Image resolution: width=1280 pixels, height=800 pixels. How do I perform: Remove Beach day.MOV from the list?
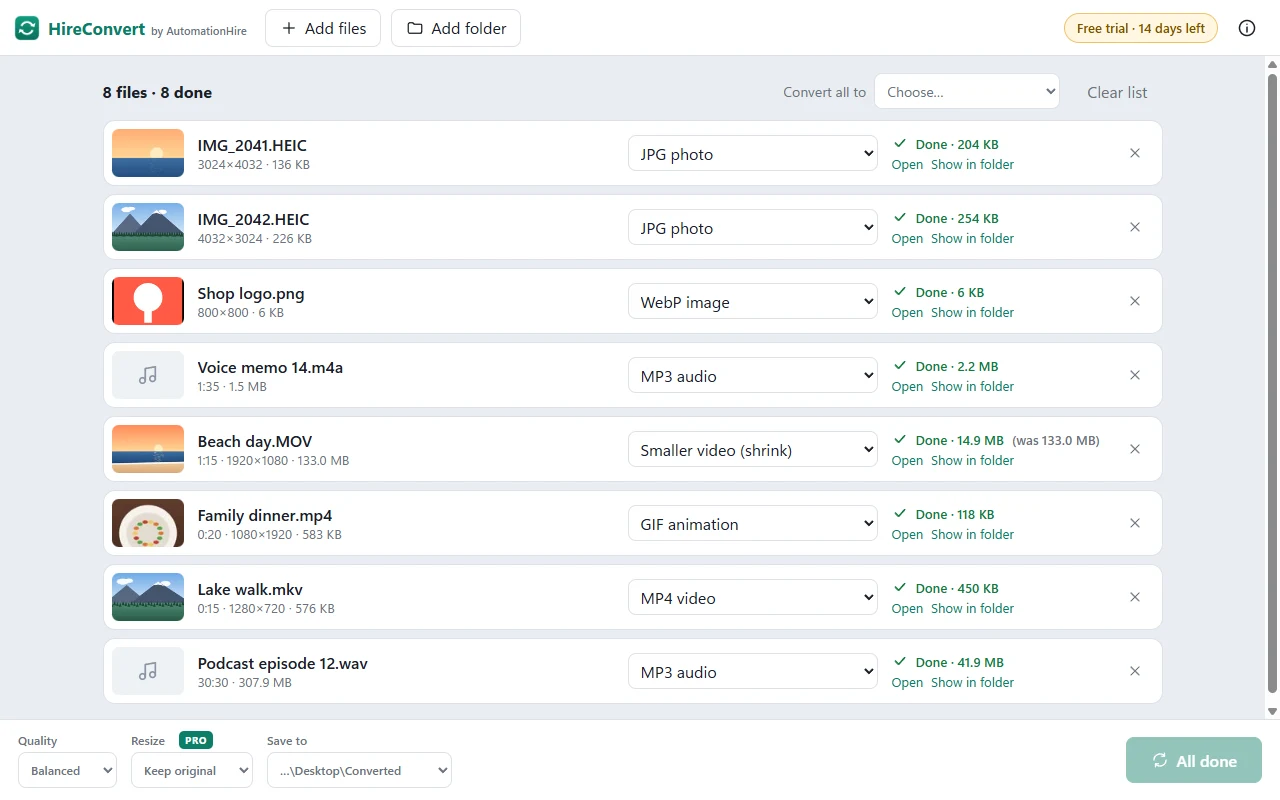tap(1135, 449)
